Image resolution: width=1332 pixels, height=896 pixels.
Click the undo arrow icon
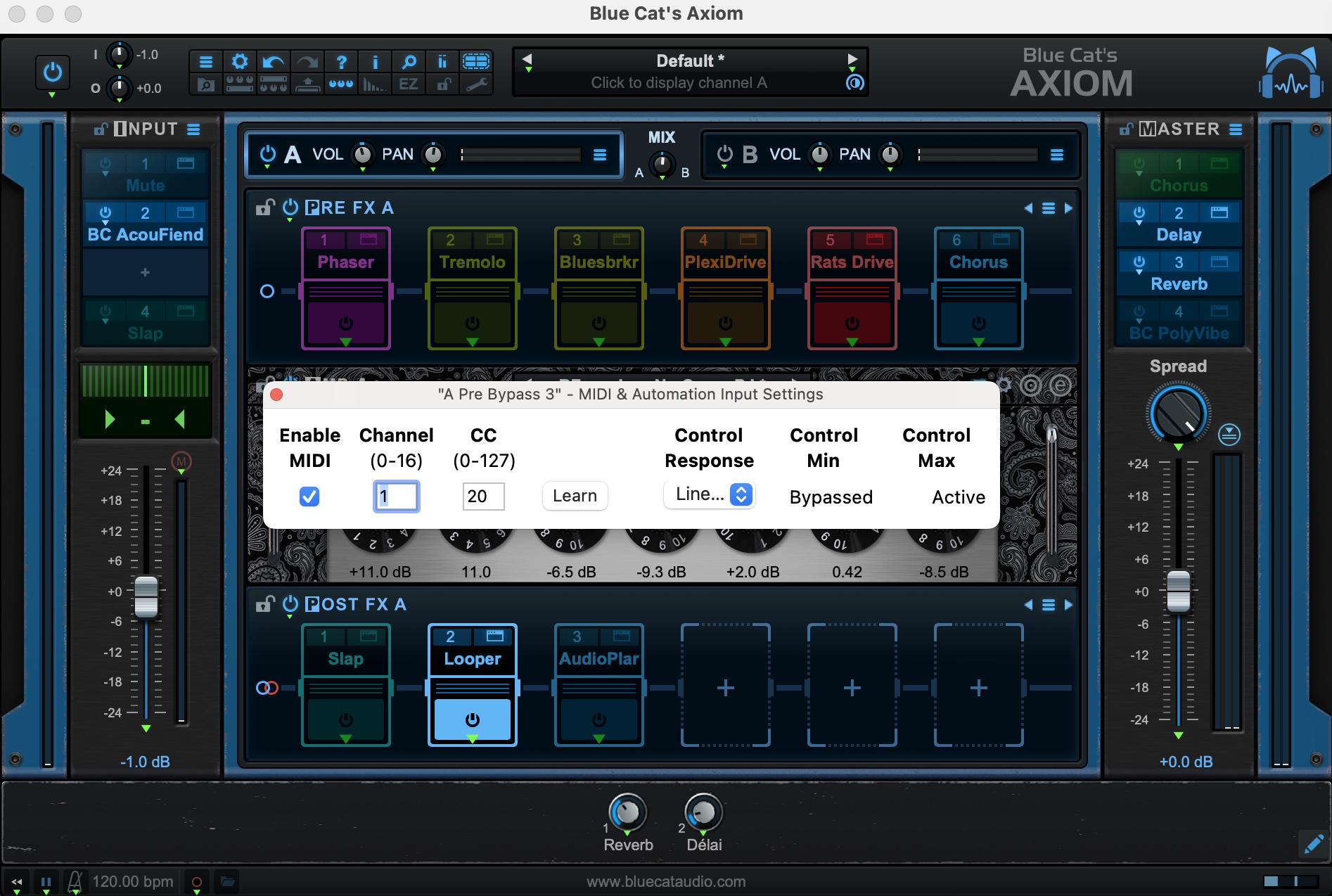[273, 62]
